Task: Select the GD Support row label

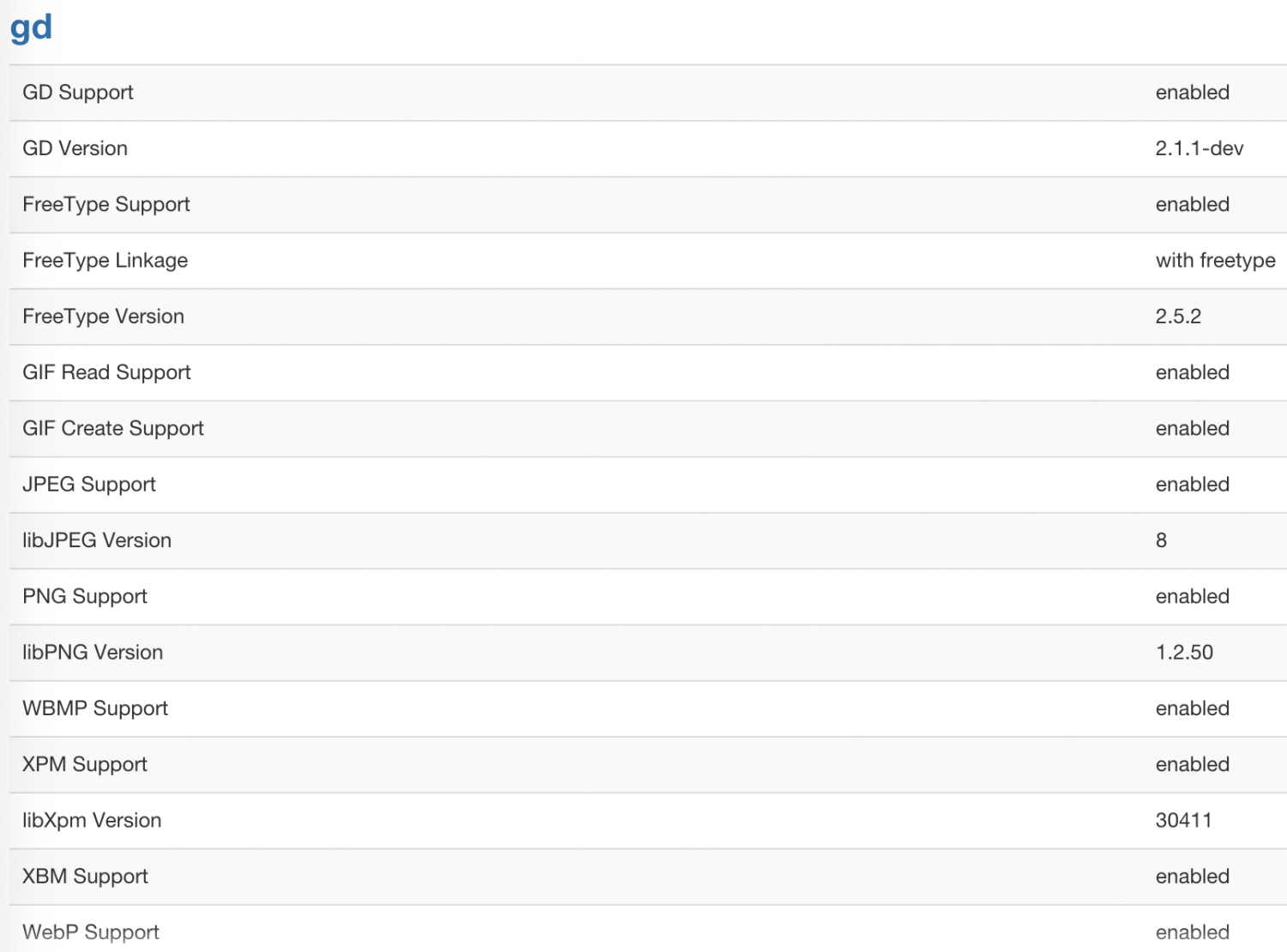Action: 78,93
